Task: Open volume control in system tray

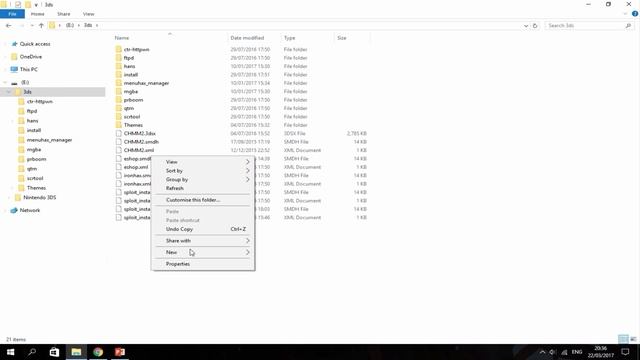Action: pos(553,352)
